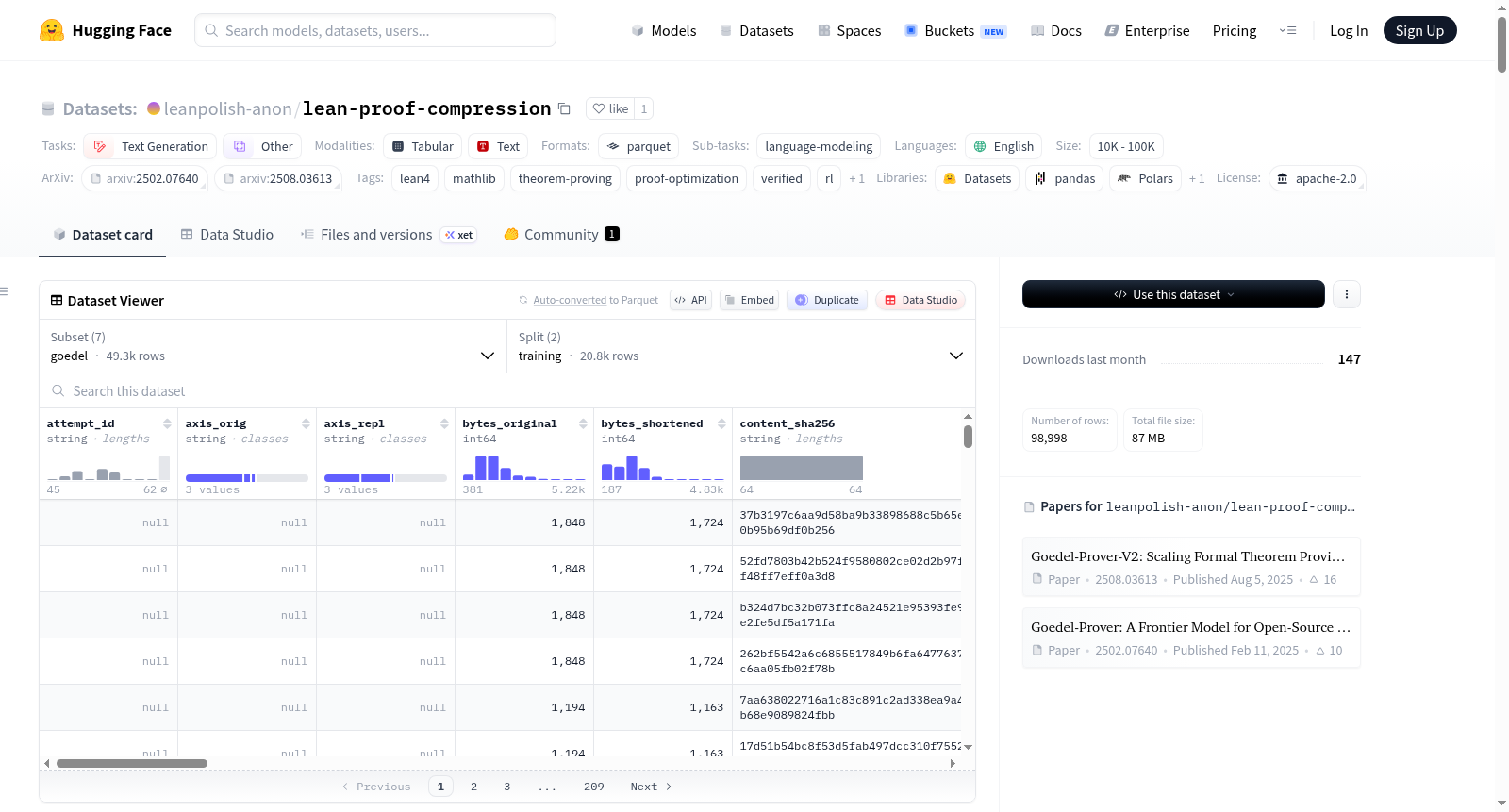Open the three-dot dataset options menu
Image resolution: width=1509 pixels, height=812 pixels.
coord(1347,294)
